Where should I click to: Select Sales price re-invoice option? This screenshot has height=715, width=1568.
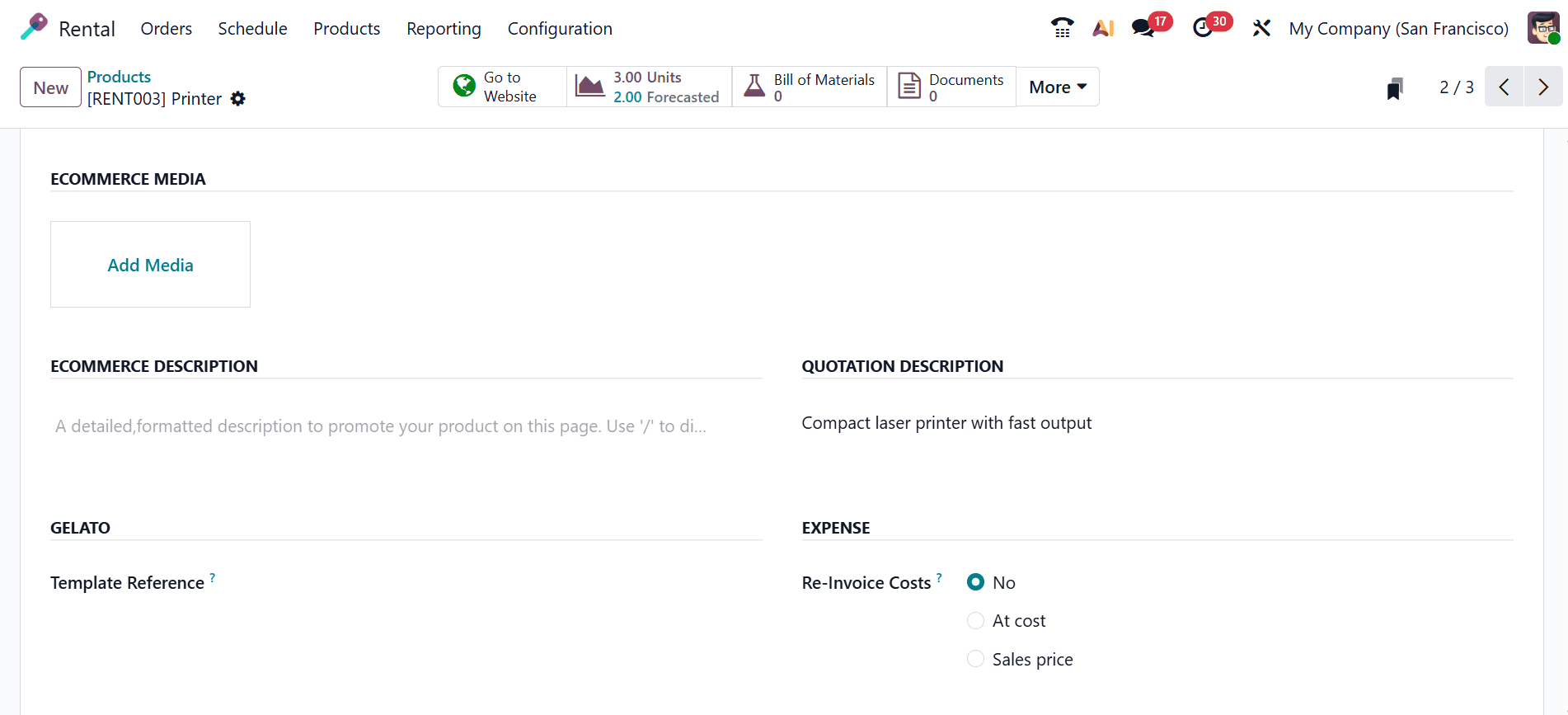(x=975, y=659)
